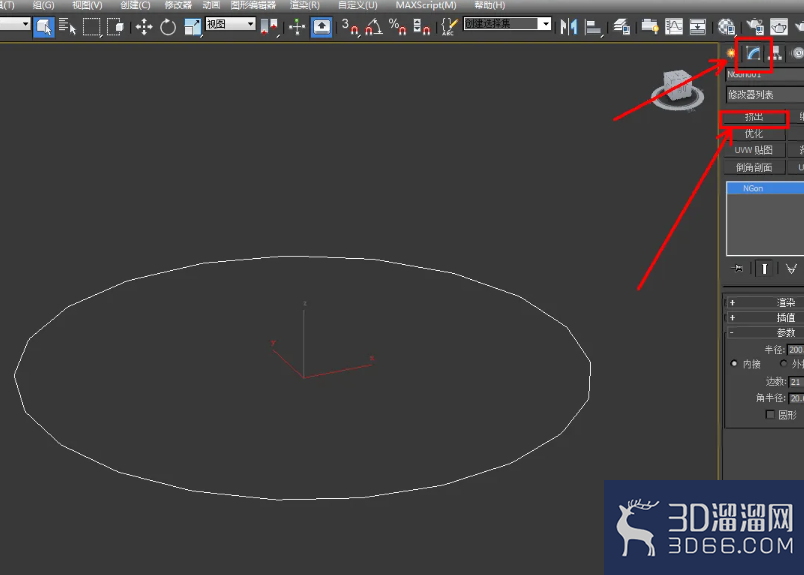Click Make Unique icon below stack
Image resolution: width=804 pixels, height=575 pixels.
(x=791, y=269)
